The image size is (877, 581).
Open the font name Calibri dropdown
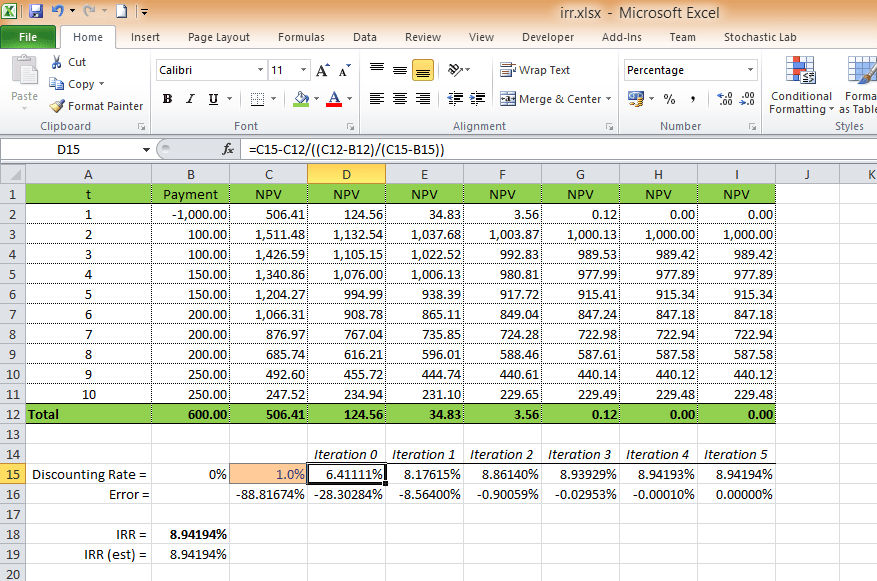tap(260, 70)
